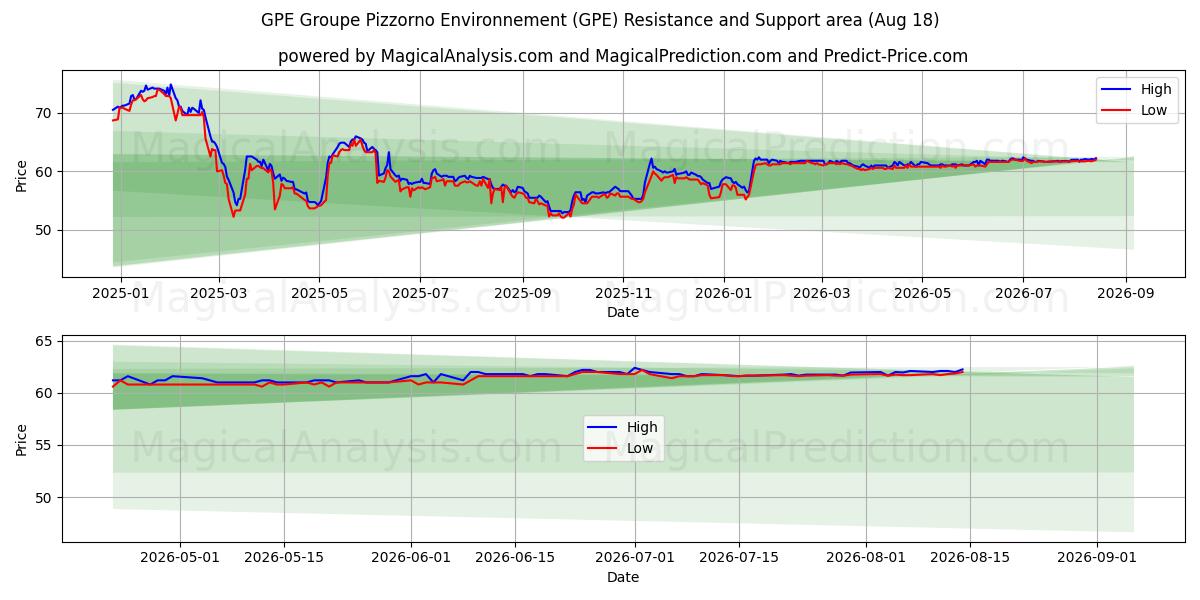Click the top chart 'Date' axis label
This screenshot has width=1200, height=600.
(623, 312)
